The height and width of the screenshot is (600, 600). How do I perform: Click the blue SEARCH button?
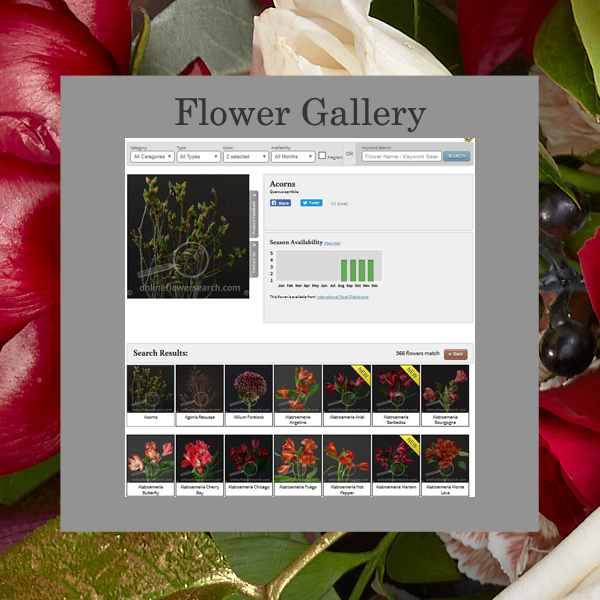[457, 156]
